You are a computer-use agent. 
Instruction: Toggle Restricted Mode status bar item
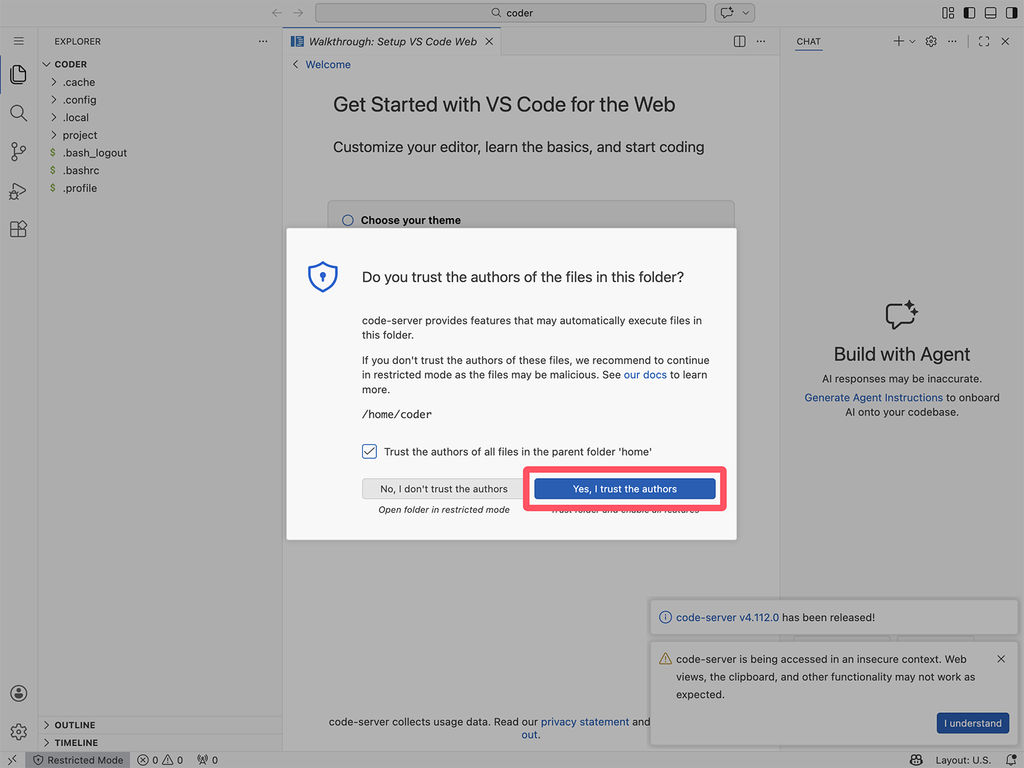point(78,760)
